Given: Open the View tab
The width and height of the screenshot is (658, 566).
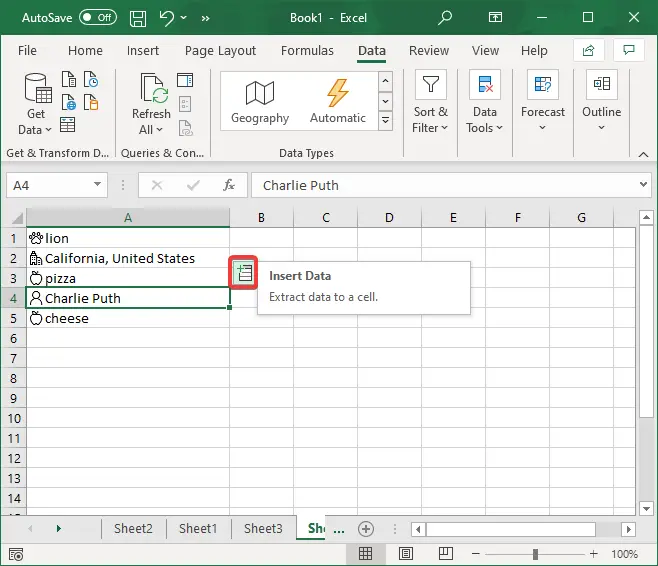Looking at the screenshot, I should click(x=485, y=51).
